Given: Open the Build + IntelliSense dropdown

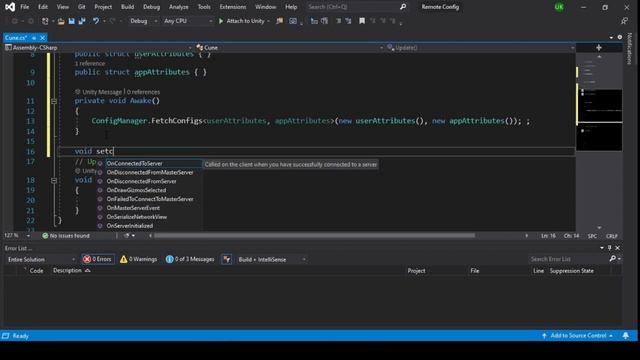Looking at the screenshot, I should tap(271, 259).
